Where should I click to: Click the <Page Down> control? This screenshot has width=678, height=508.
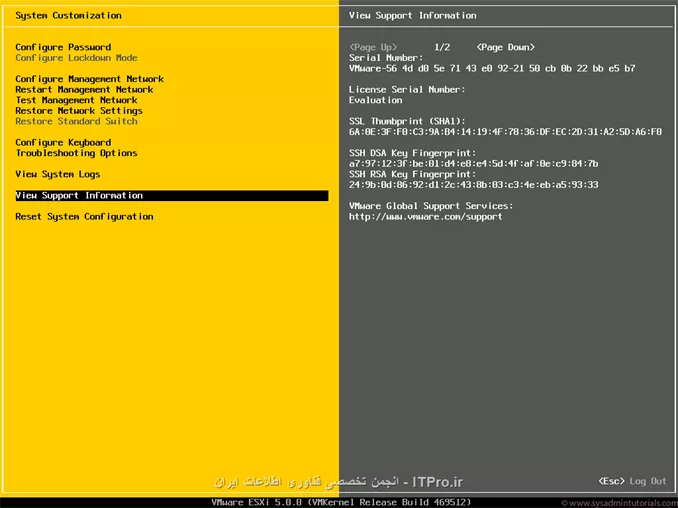click(505, 47)
